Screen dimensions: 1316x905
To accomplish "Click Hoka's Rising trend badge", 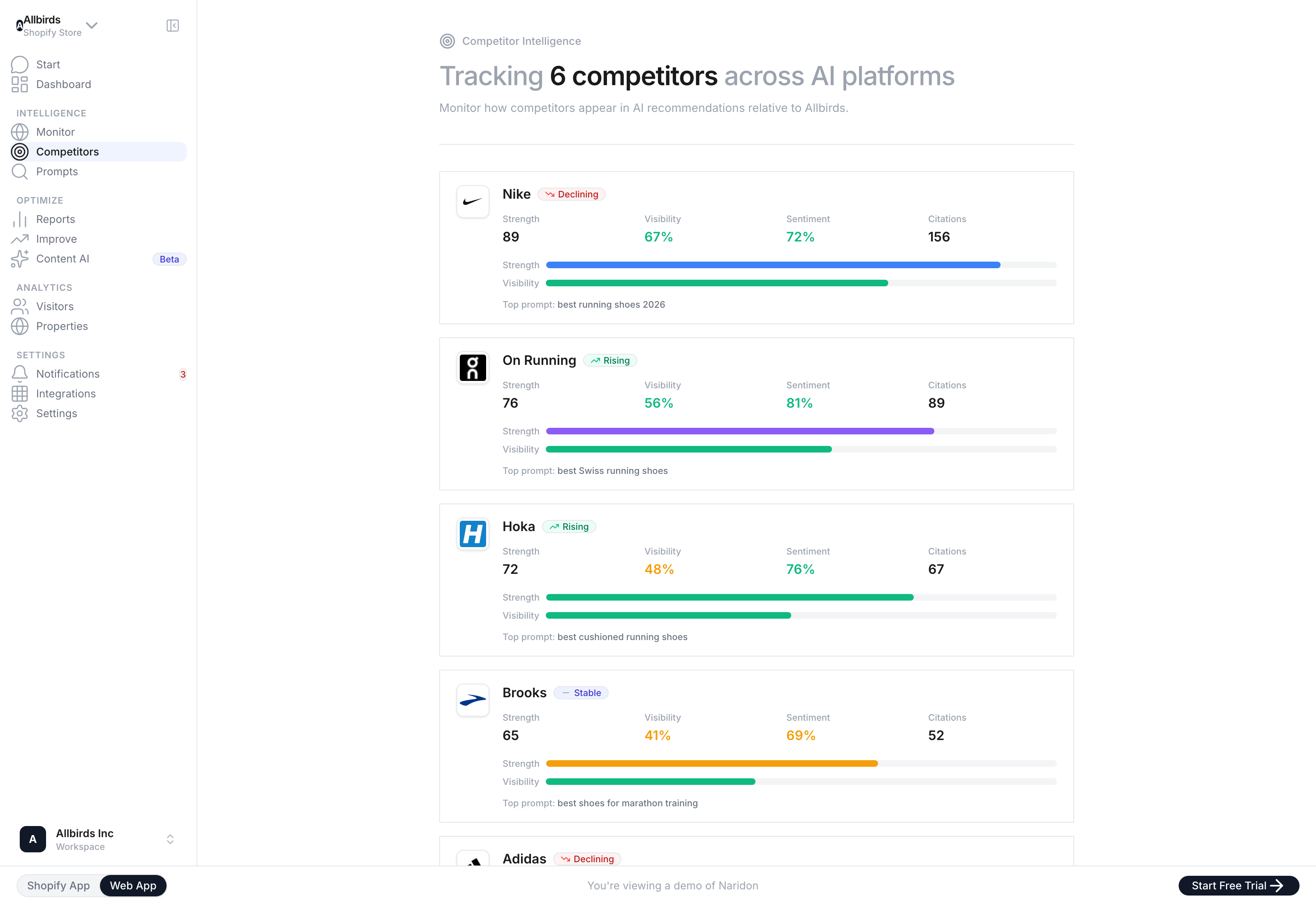I will 569,527.
